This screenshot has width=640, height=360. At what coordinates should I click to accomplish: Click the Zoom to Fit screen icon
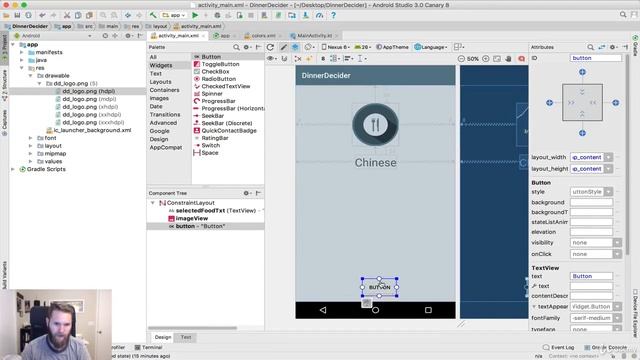[497, 59]
